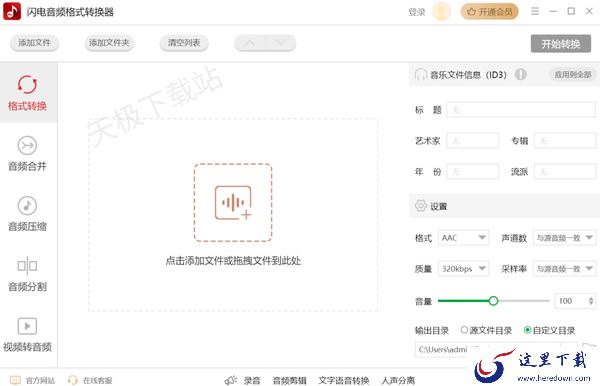Open the hamburger menu icon
Image resolution: width=600 pixels, height=386 pixels.
pos(535,11)
